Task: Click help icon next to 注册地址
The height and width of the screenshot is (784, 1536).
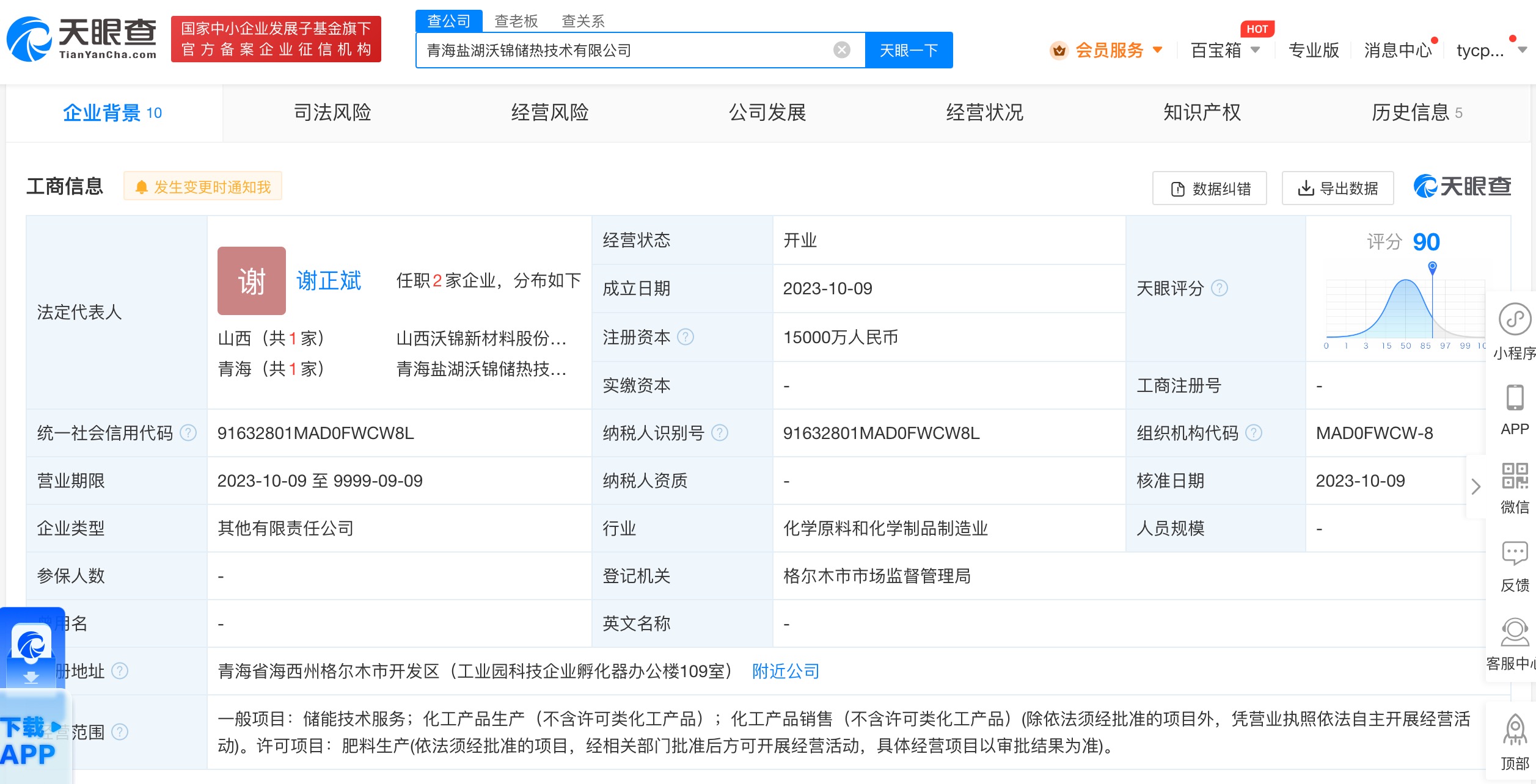Action: [x=120, y=671]
